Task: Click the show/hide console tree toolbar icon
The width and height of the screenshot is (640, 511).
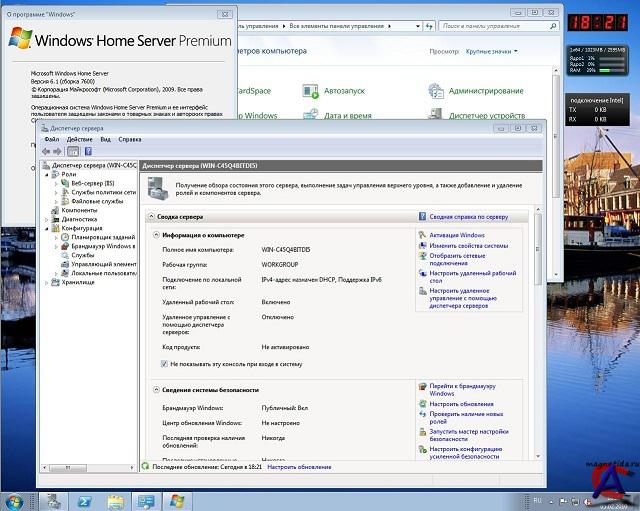Action: (74, 151)
